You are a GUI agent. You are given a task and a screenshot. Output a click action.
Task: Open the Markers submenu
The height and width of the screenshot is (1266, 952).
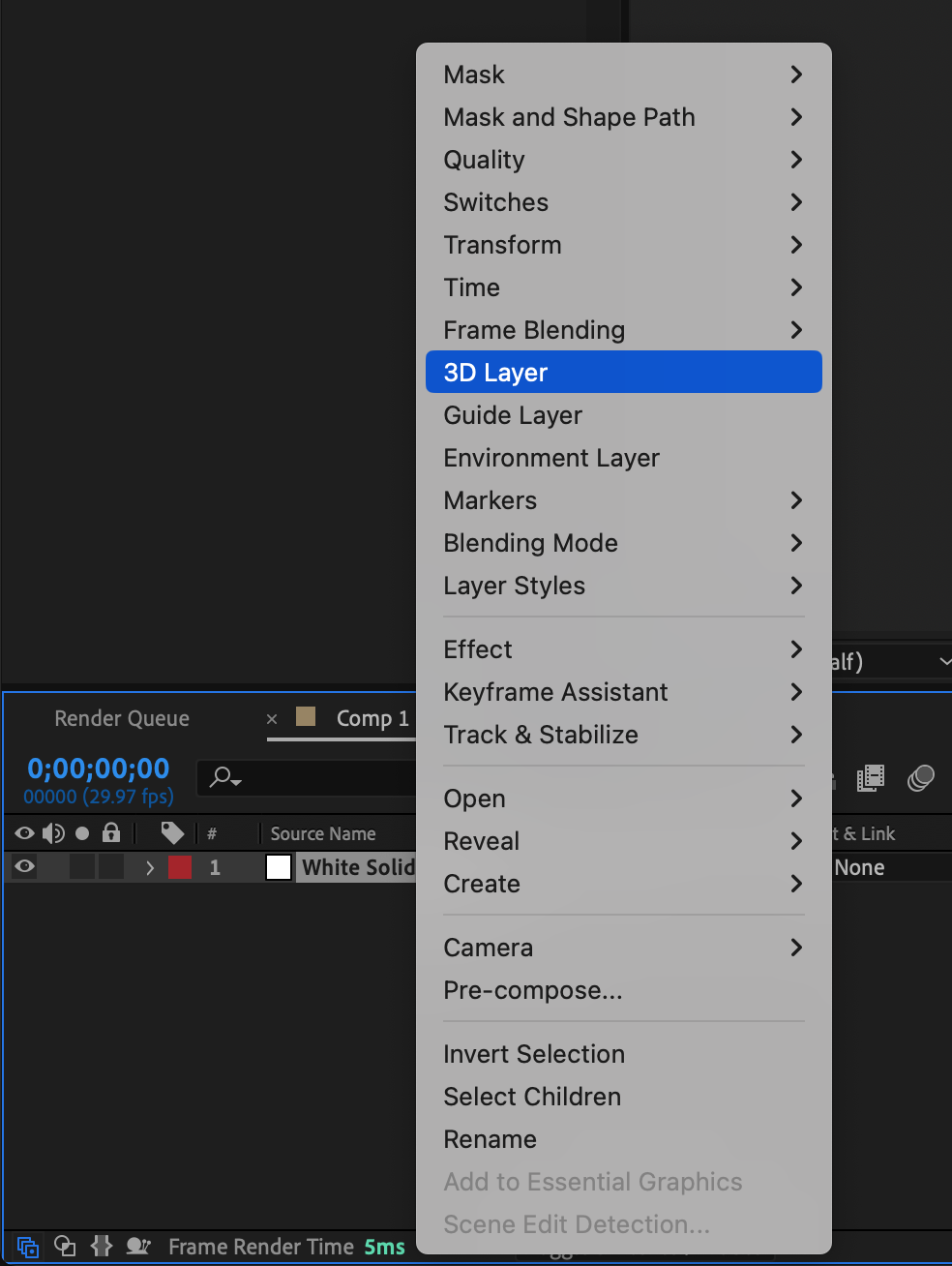click(624, 500)
